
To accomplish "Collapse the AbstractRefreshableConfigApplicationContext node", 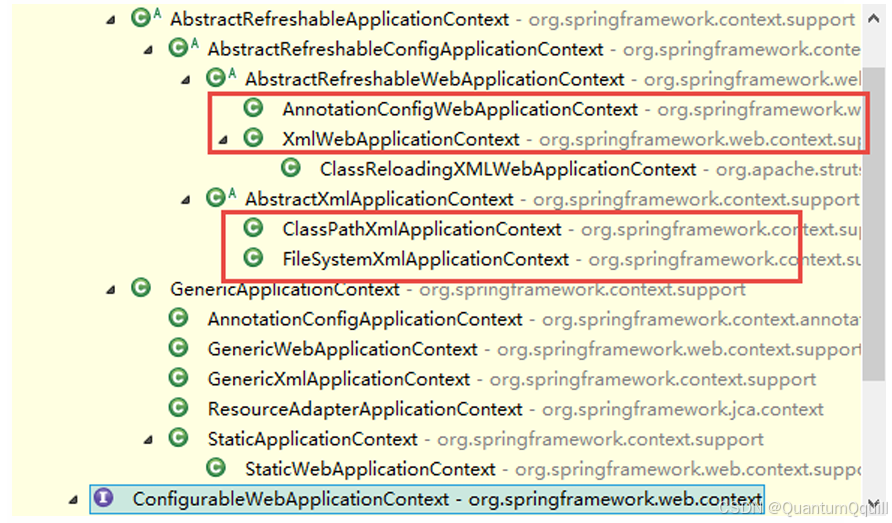I will click(x=148, y=51).
